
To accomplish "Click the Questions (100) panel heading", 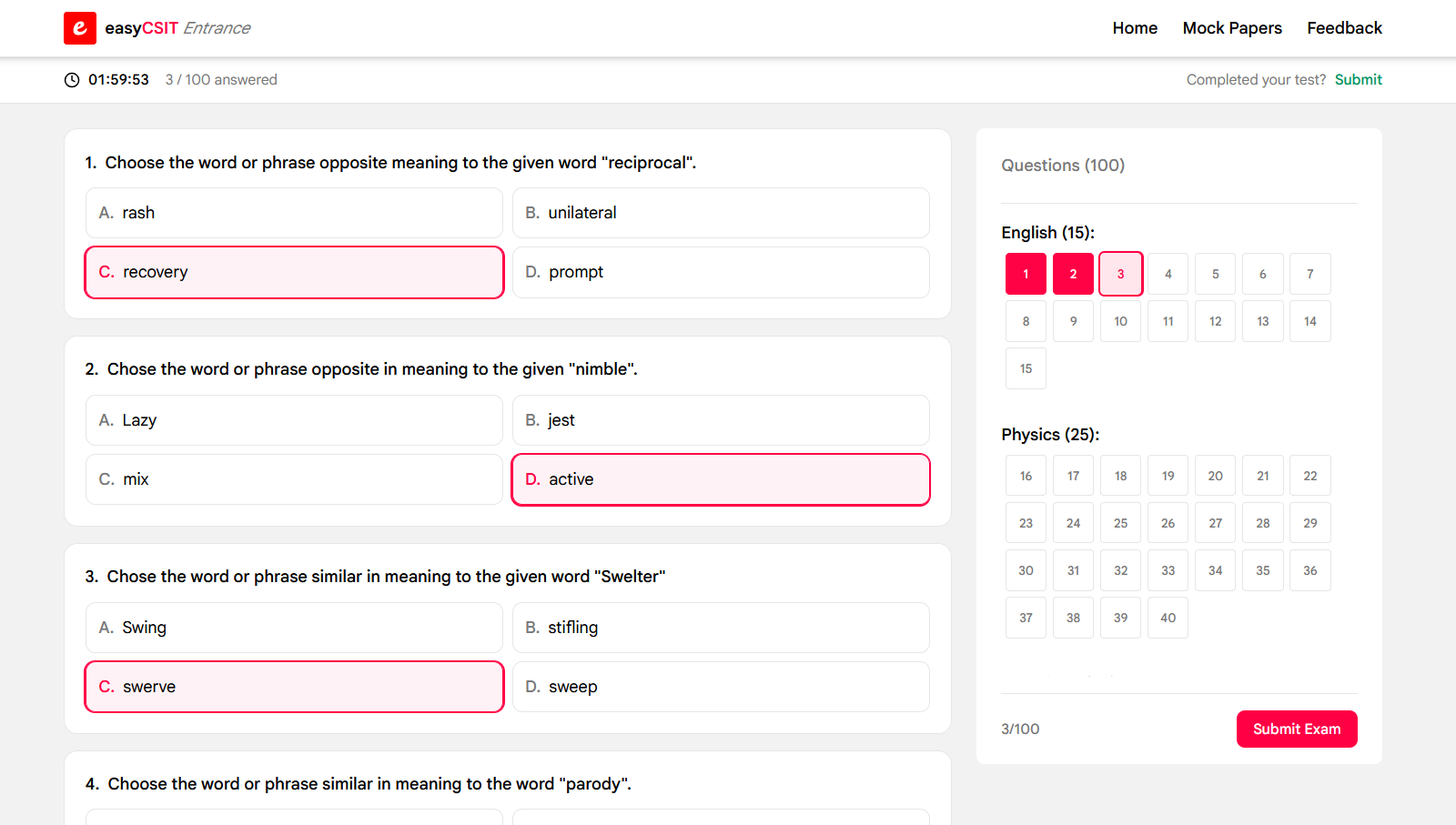I will (1063, 166).
